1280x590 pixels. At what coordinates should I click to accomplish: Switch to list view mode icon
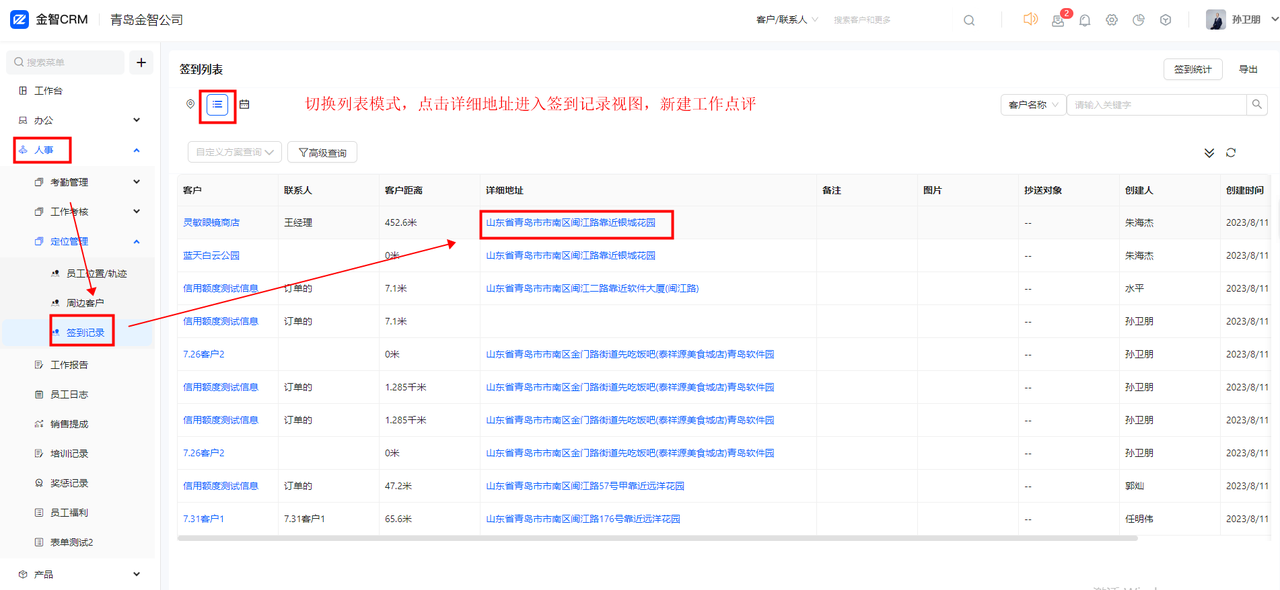217,104
